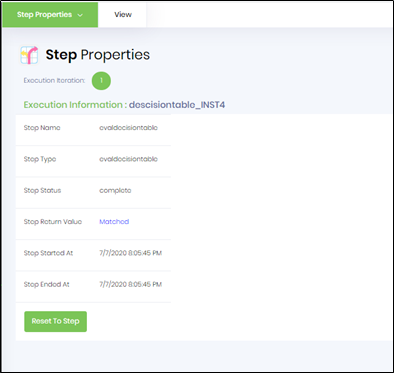Select the Step Started At timestamp

[130, 253]
